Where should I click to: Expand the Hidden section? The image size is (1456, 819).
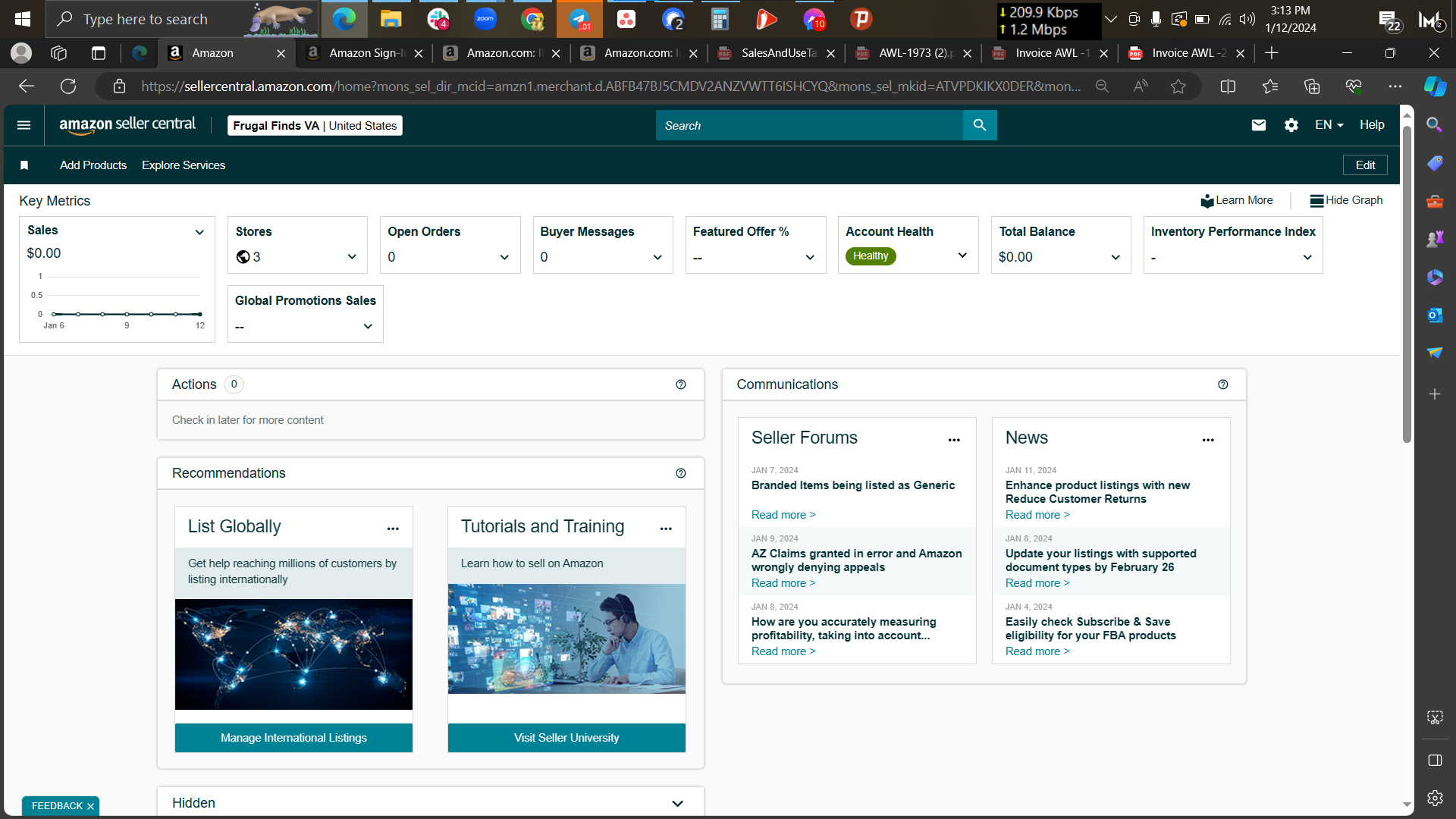click(x=677, y=804)
